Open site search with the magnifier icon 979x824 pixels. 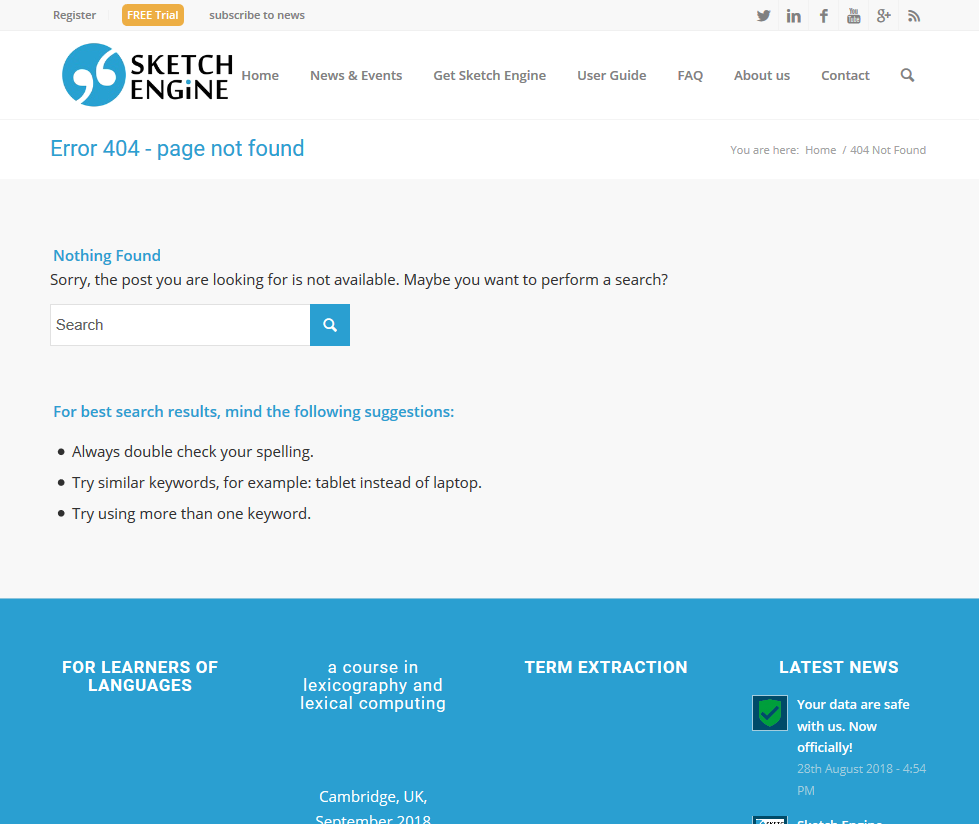tap(907, 75)
